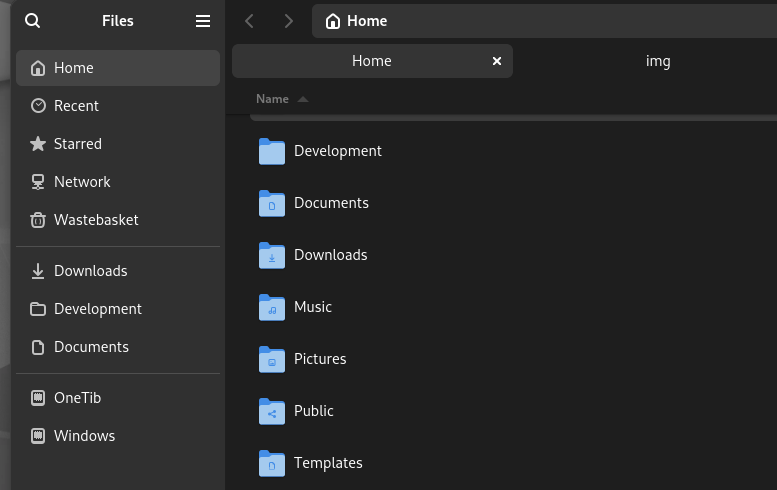Go back with the left arrow

249,21
